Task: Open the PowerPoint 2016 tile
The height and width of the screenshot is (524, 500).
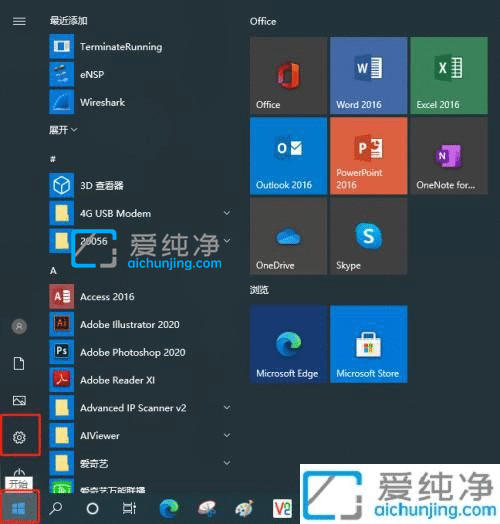Action: [x=369, y=156]
